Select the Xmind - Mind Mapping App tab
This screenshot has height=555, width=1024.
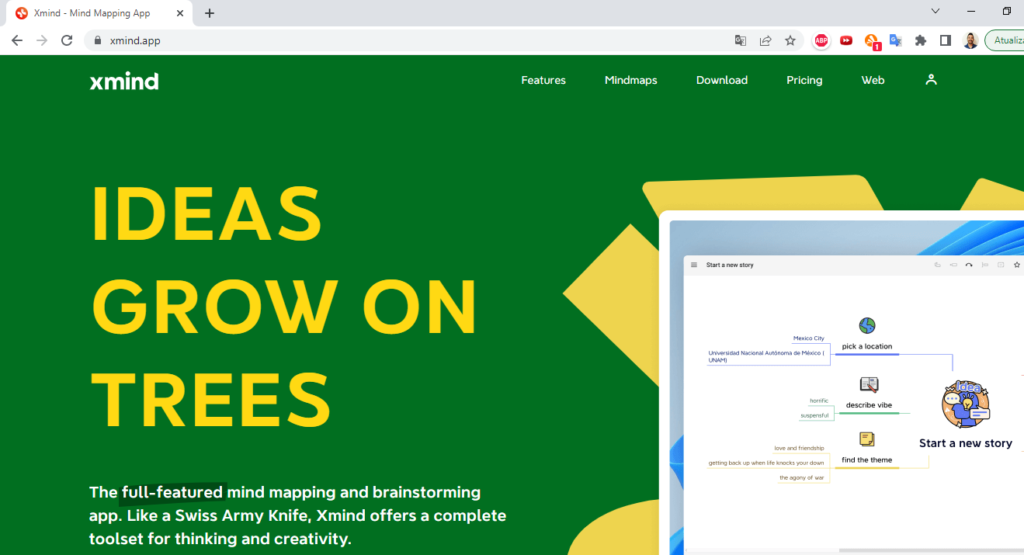pos(99,13)
